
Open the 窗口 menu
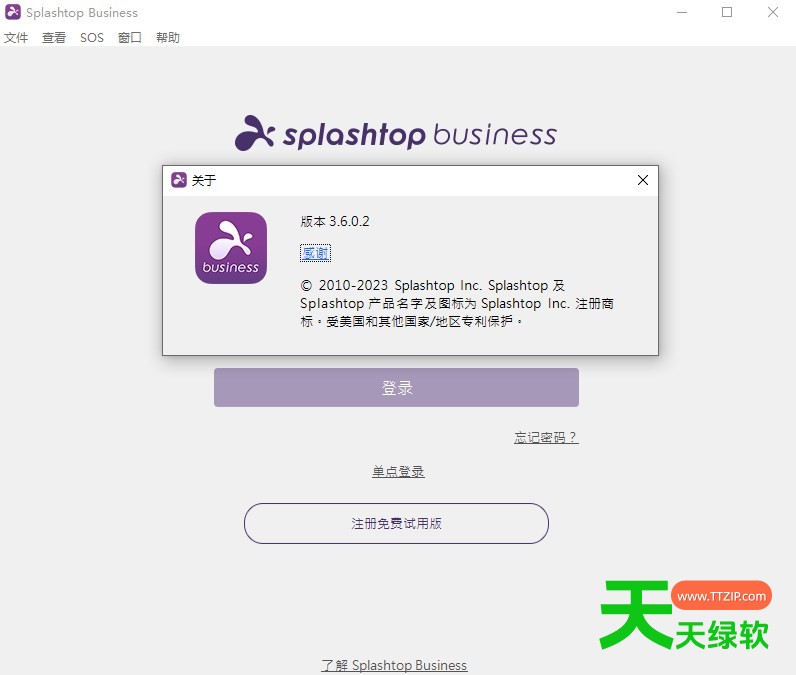click(129, 38)
